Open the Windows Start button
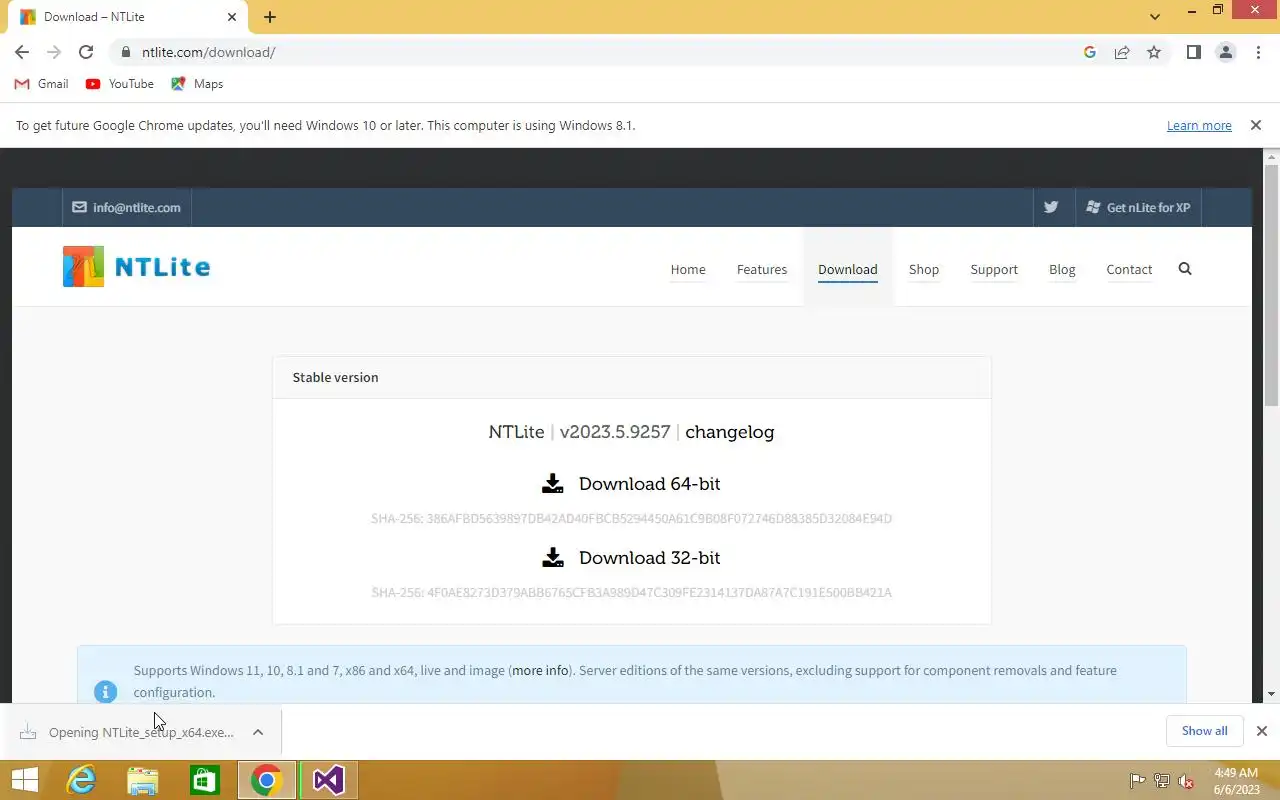The width and height of the screenshot is (1280, 800). pos(24,780)
